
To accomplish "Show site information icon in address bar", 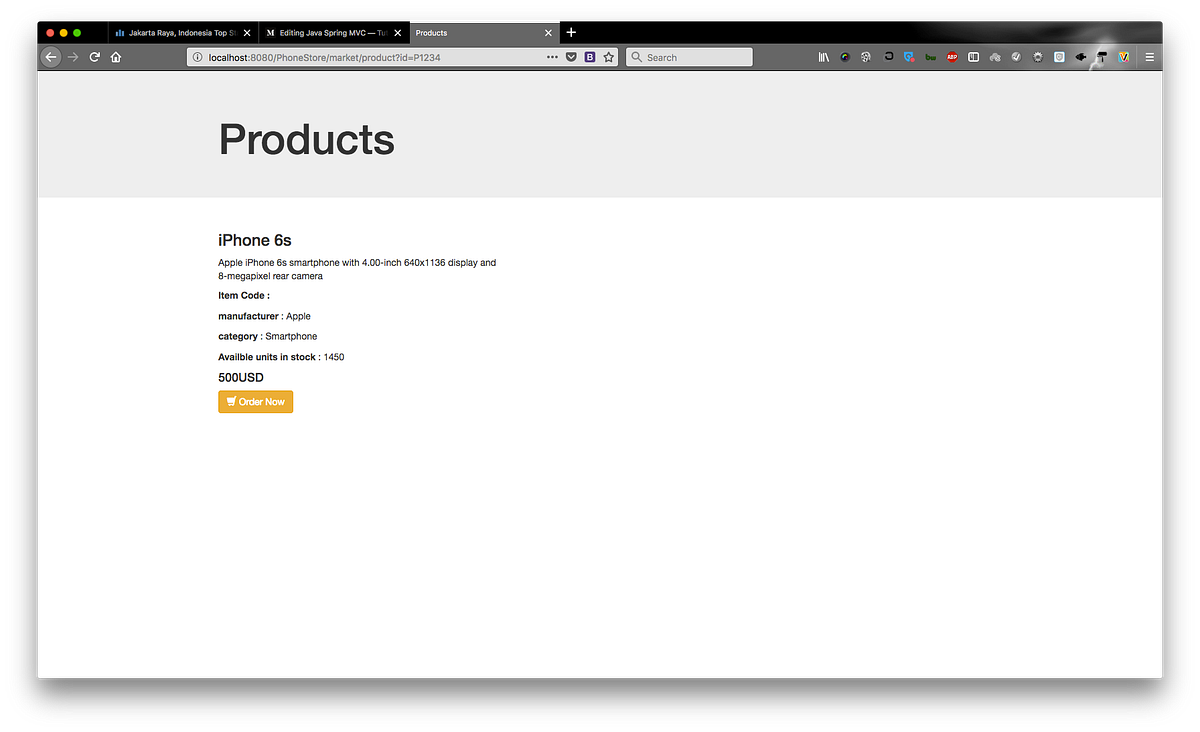I will click(197, 57).
